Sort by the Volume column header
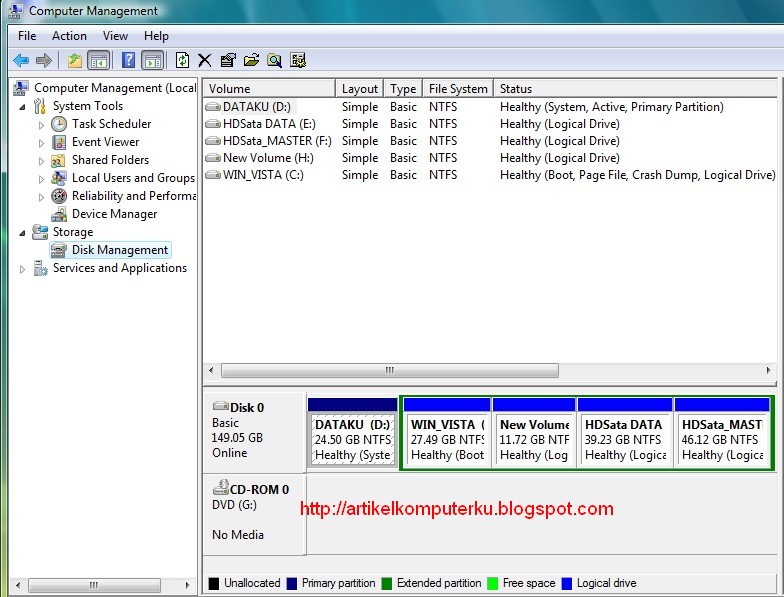 click(x=269, y=88)
